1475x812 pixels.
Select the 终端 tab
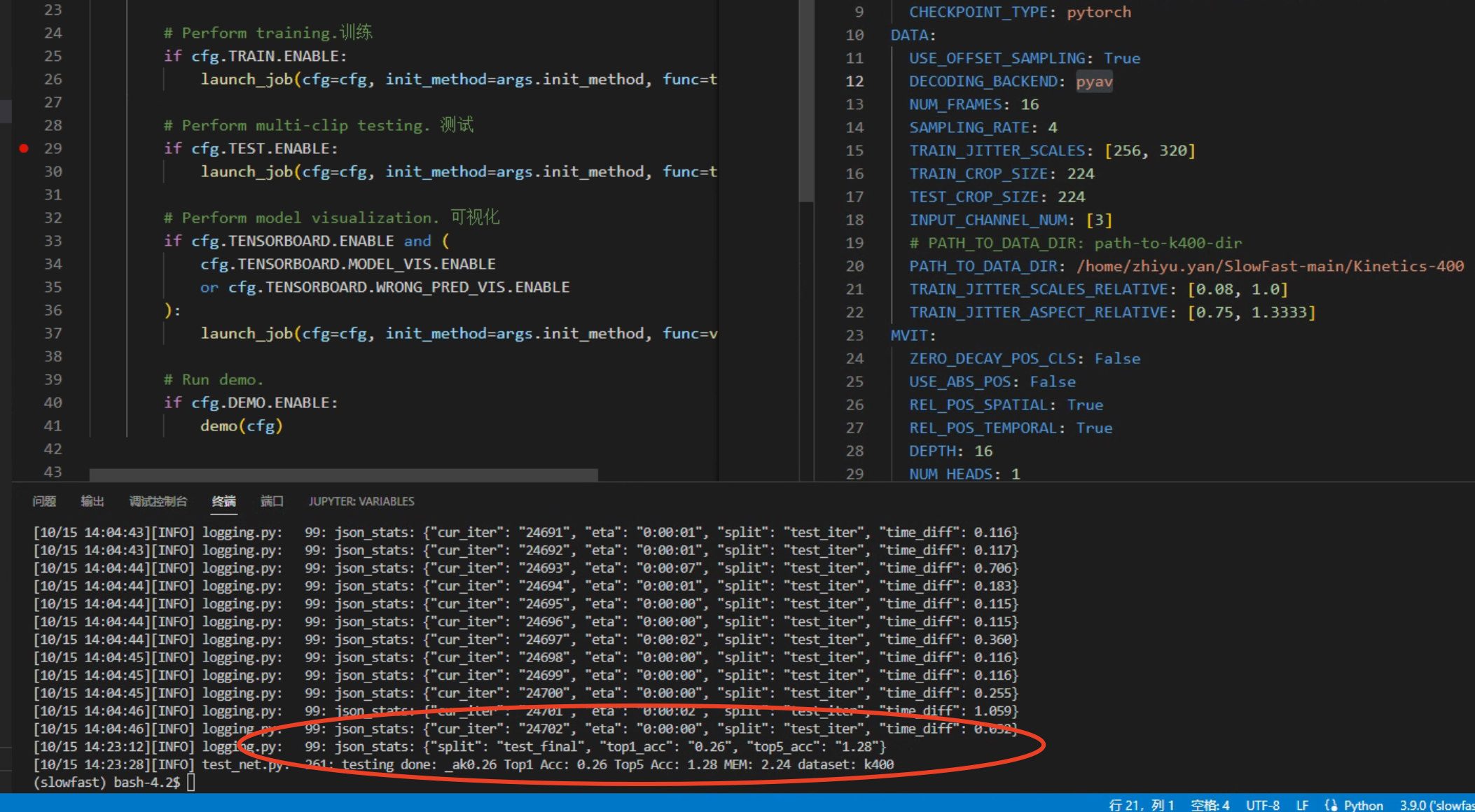(x=223, y=501)
